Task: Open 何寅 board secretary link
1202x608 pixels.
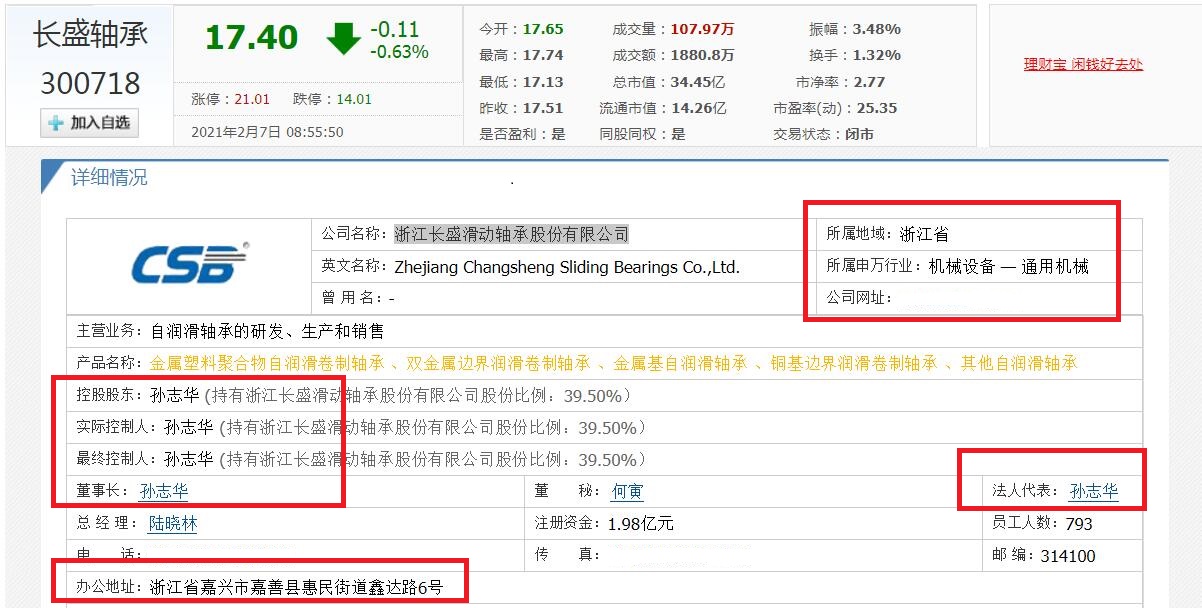Action: coord(628,491)
